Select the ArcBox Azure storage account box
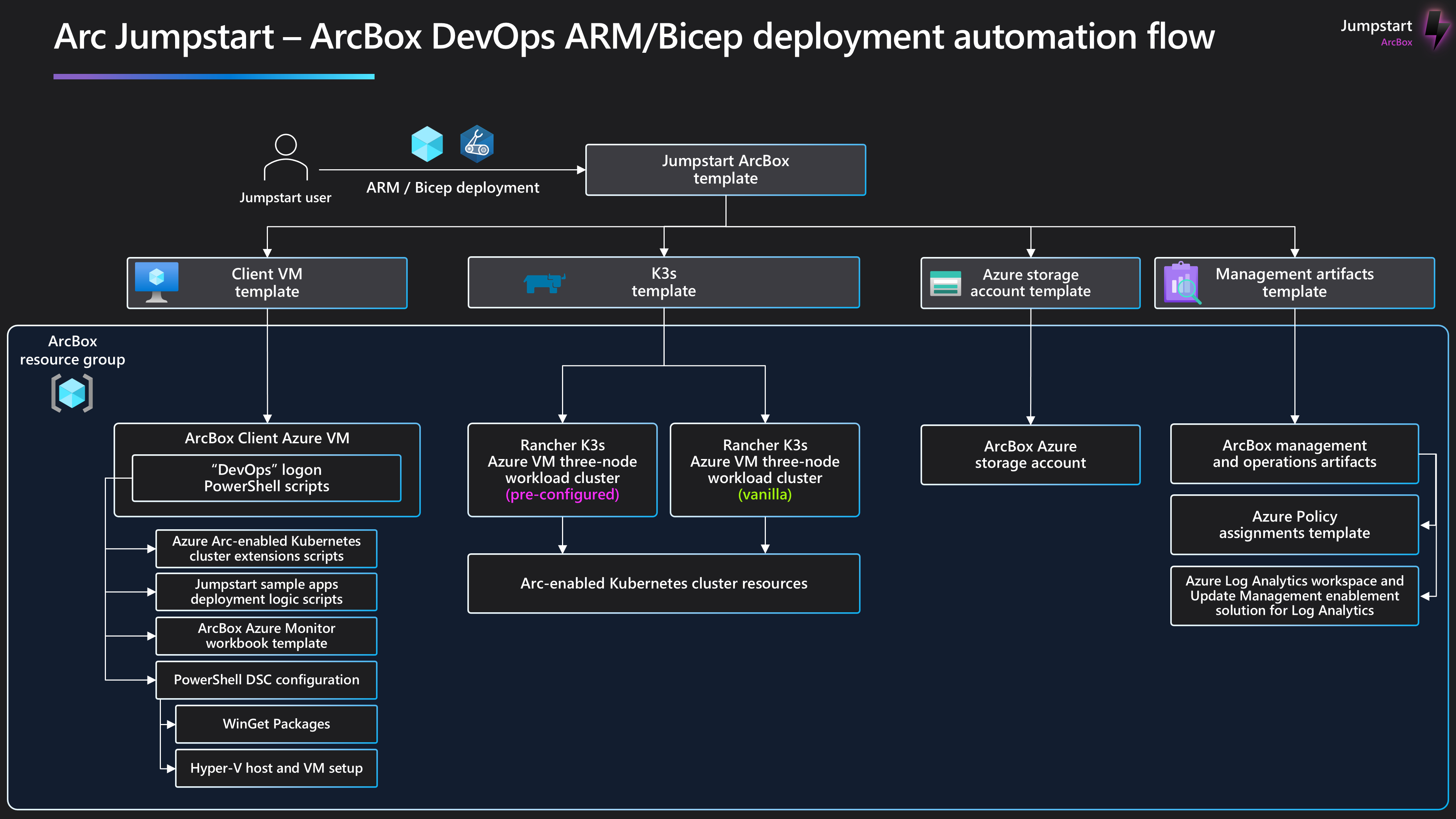Screen dimensions: 1456x819 click(1030, 454)
